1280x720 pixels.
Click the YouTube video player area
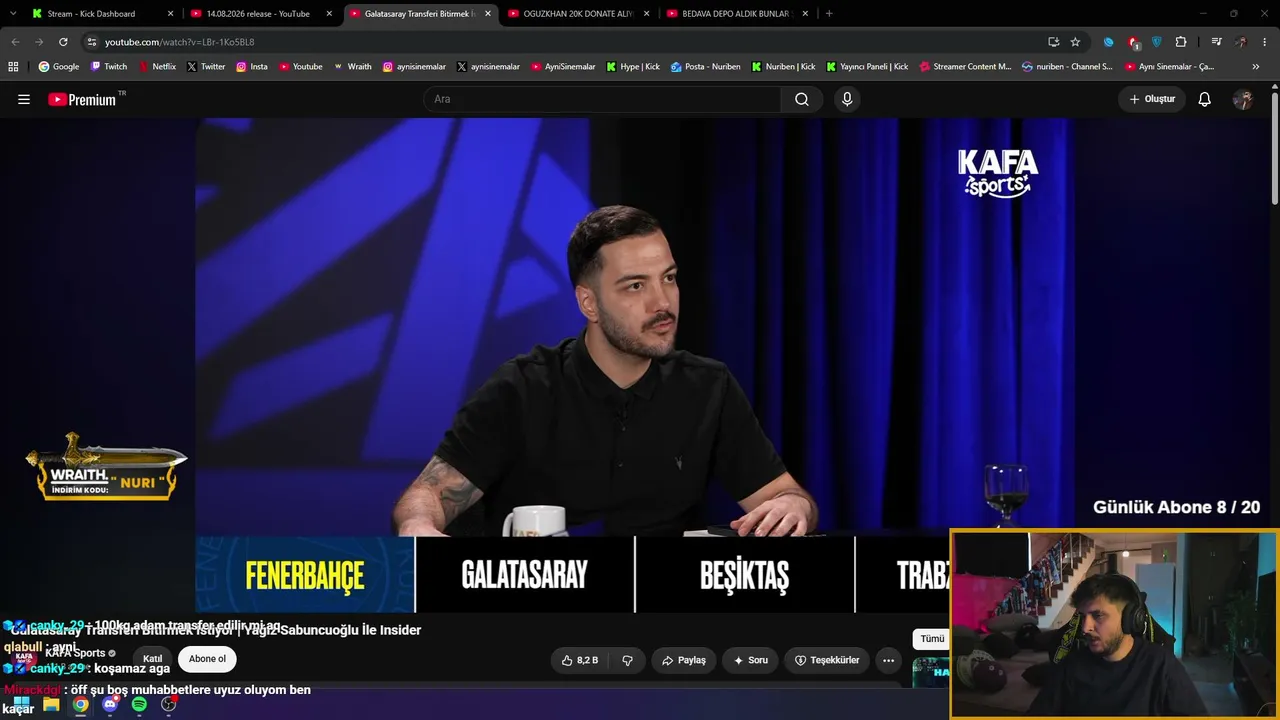point(636,365)
